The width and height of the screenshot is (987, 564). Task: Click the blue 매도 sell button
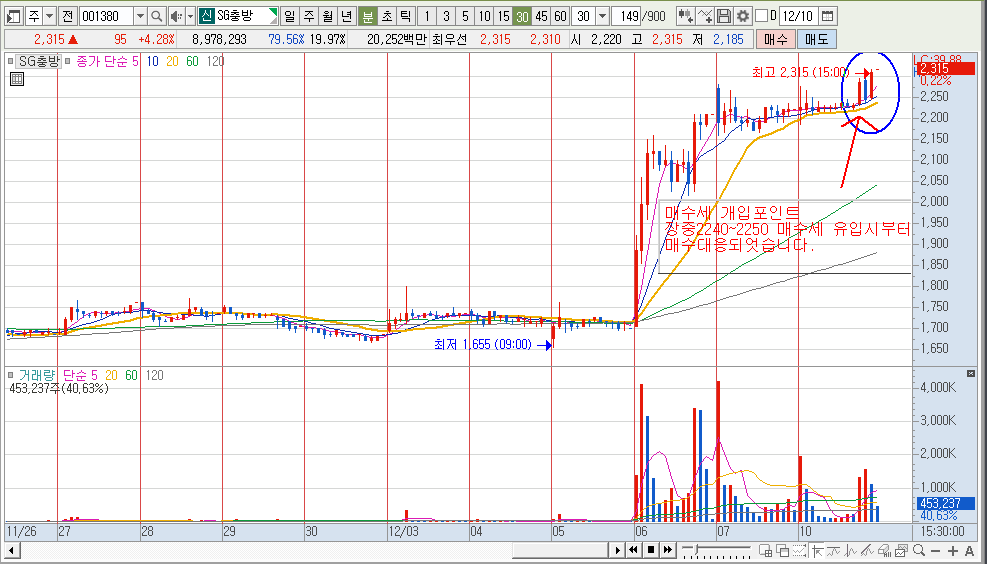tap(816, 39)
